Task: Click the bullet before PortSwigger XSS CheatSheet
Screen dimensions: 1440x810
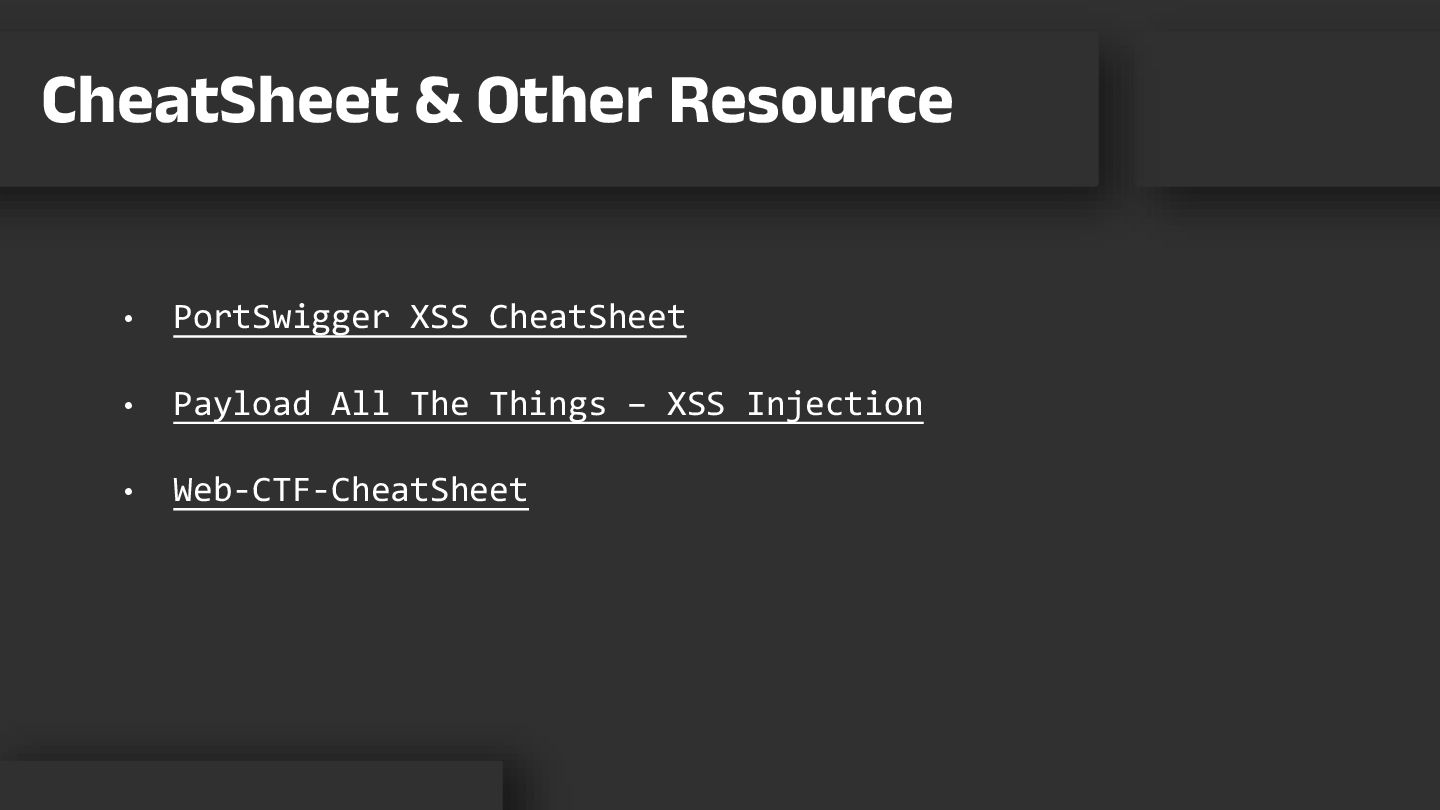Action: coord(128,319)
